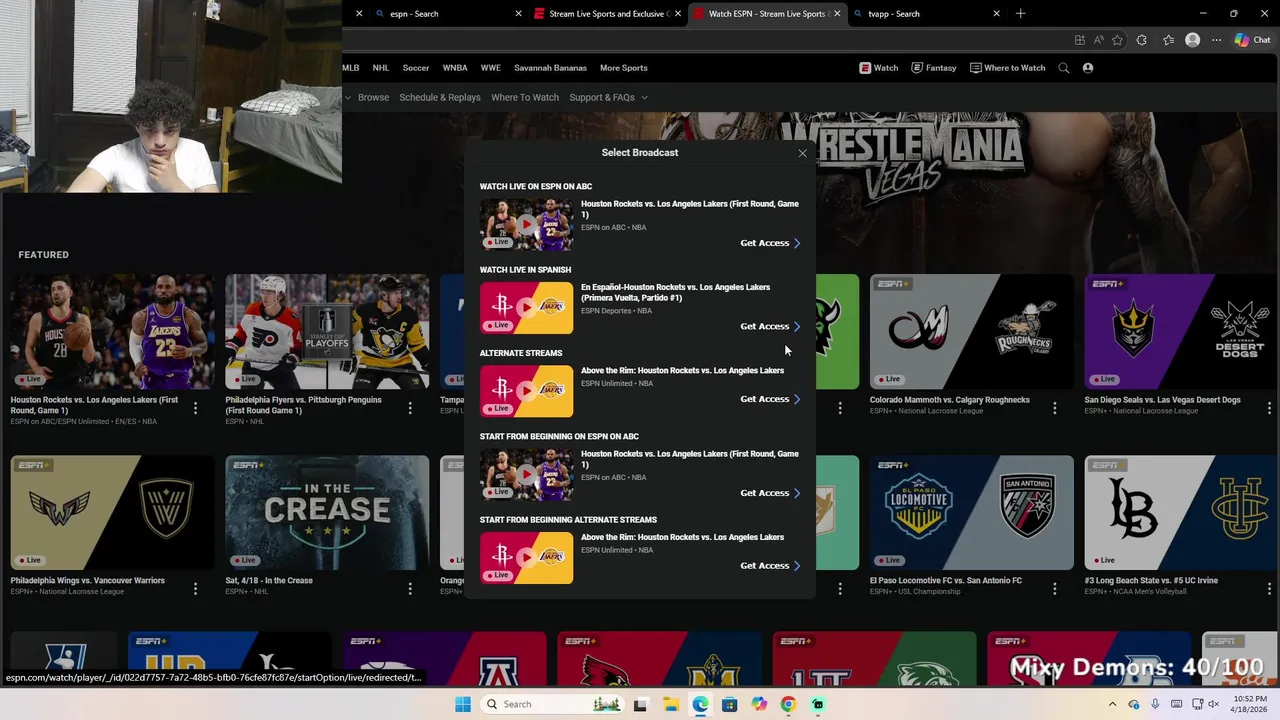The image size is (1280, 720).
Task: Add this page to favorites star
Action: click(1117, 40)
